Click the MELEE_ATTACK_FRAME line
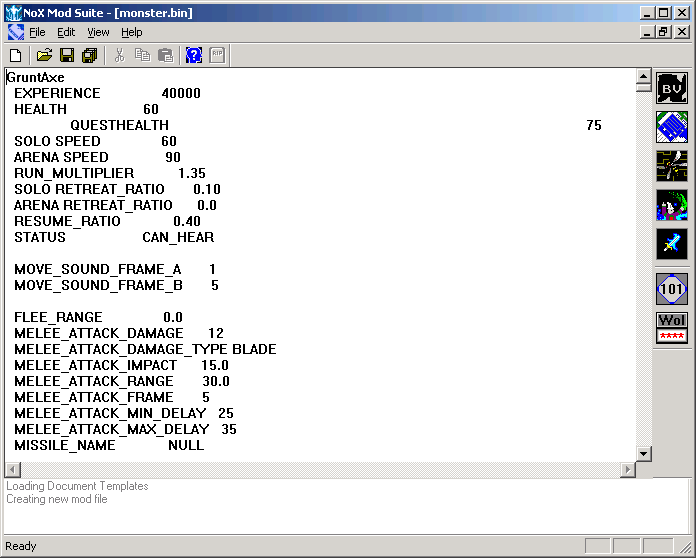696x558 pixels. 111,397
